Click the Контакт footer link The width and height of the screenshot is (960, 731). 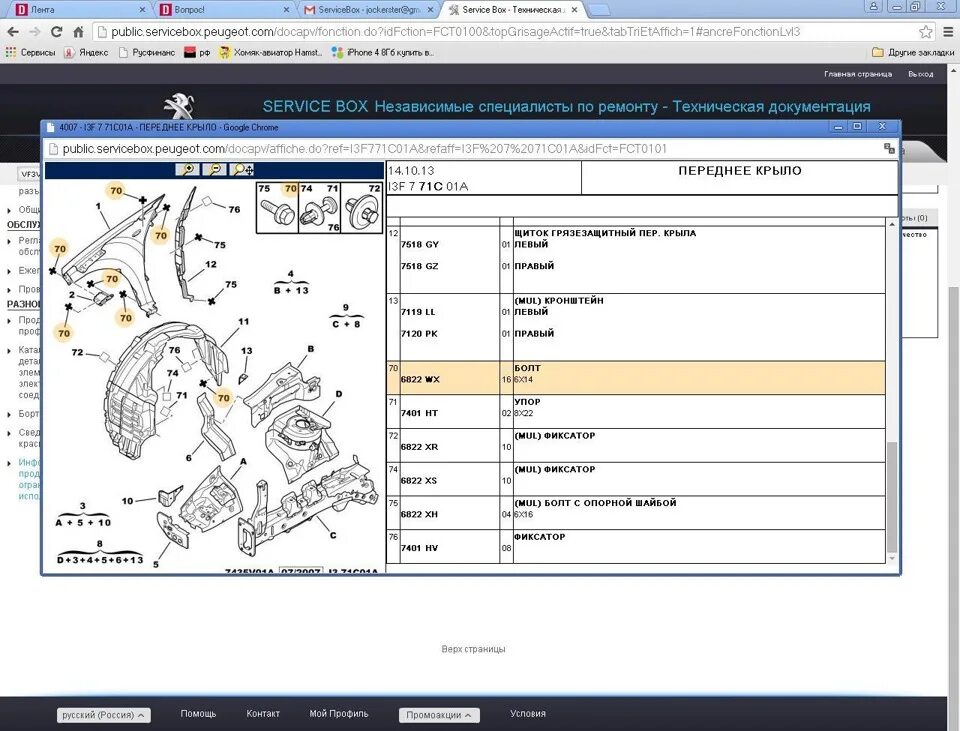(x=263, y=713)
